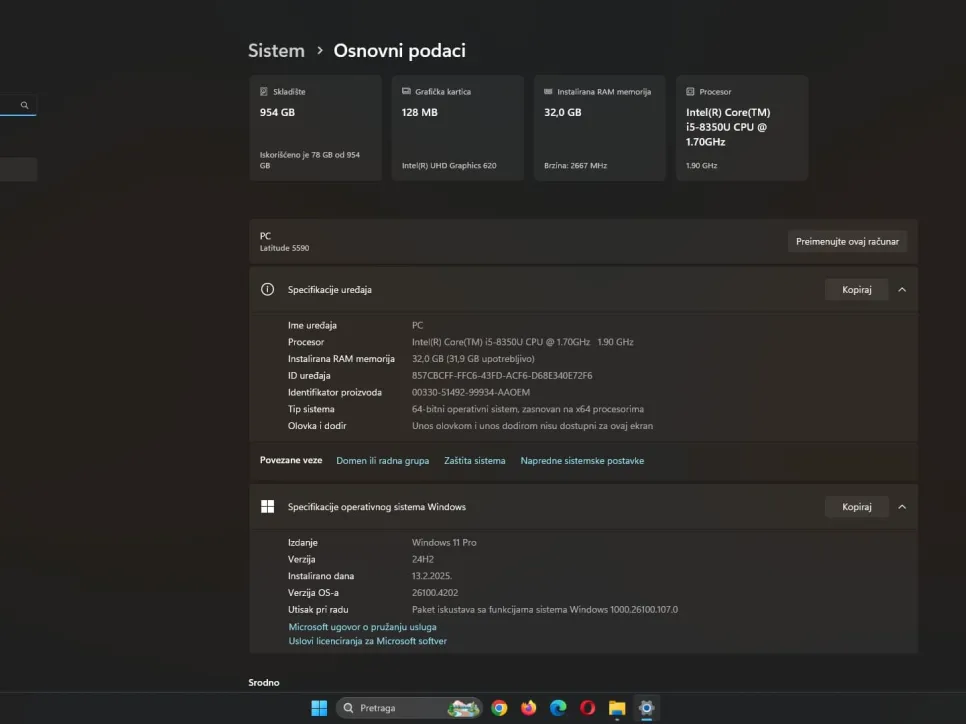Click Preimenujte ovaj računar button
Viewport: 966px width, 724px height.
847,242
